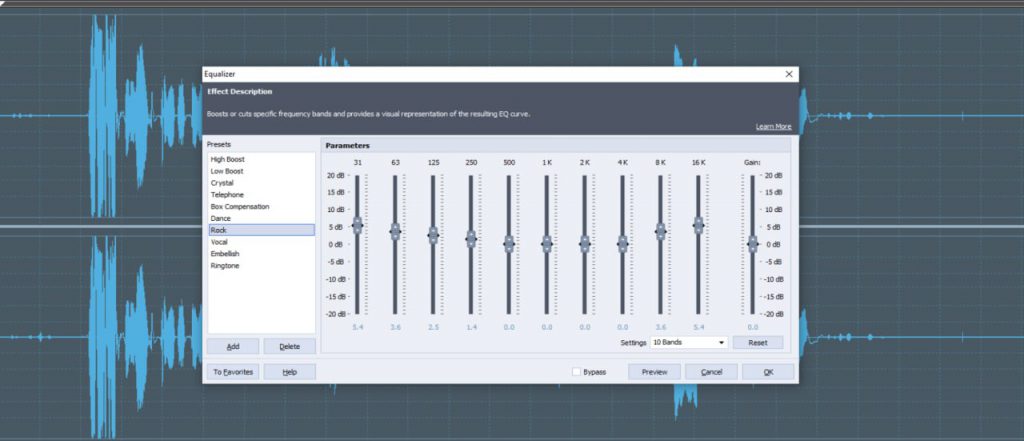
Task: Click the Gain slider handle
Action: pyautogui.click(x=752, y=243)
